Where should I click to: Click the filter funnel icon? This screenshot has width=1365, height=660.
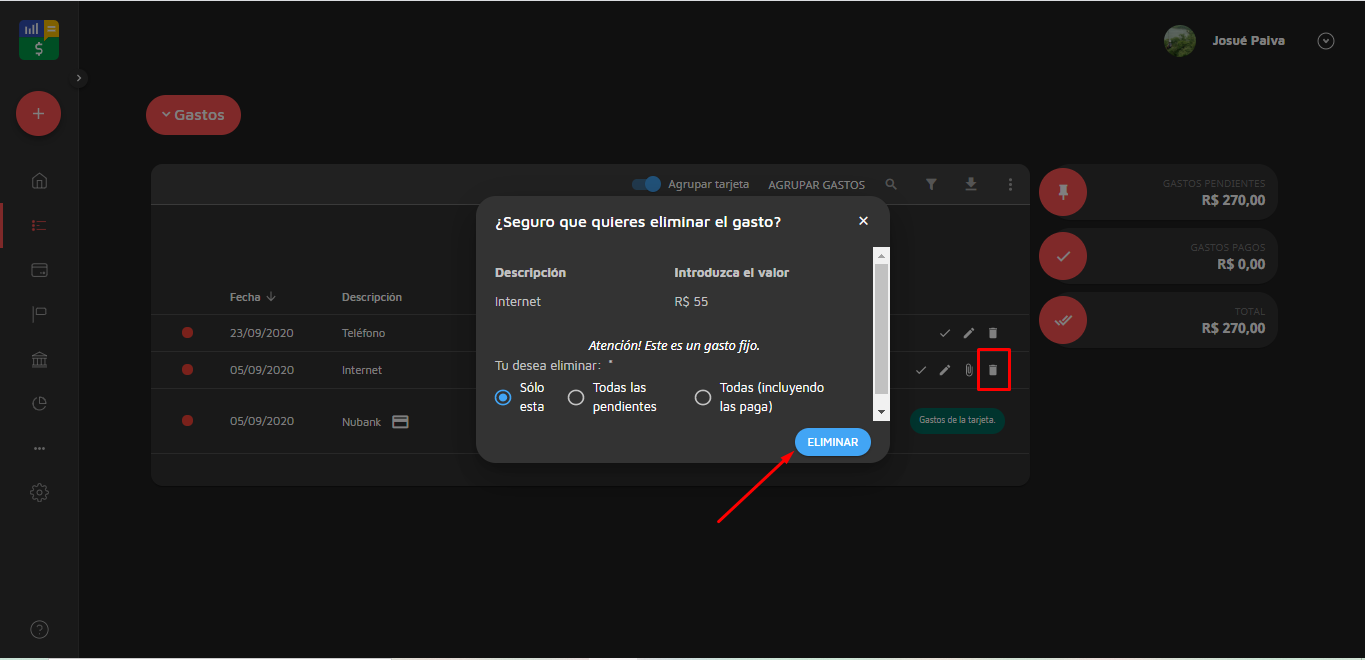pos(931,185)
